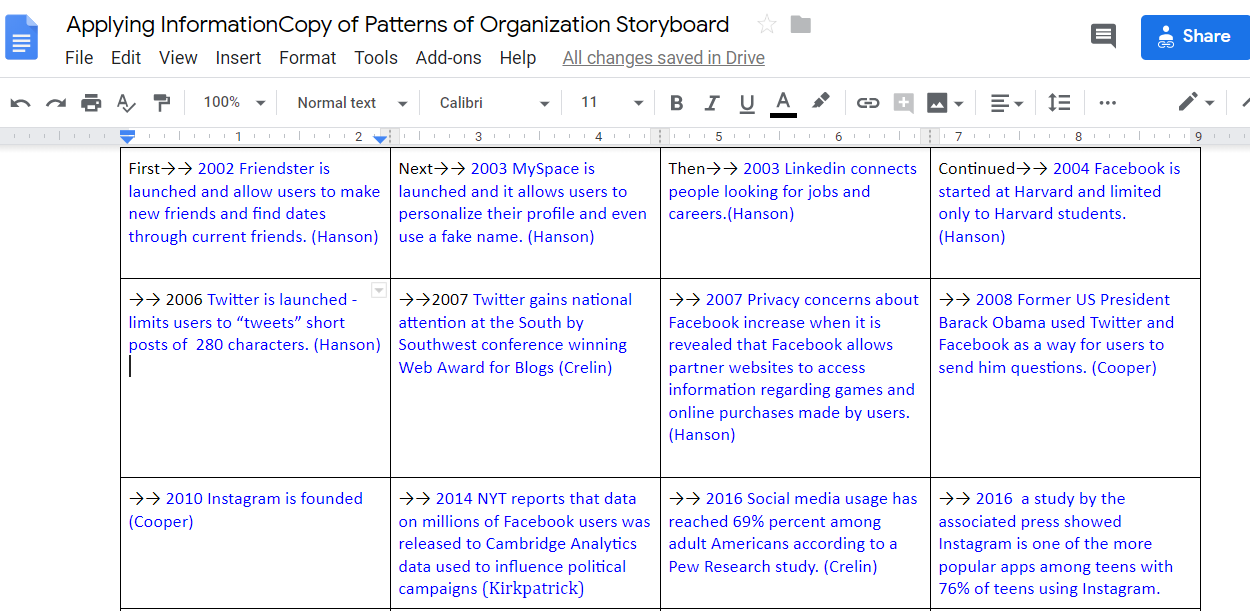Star this document

click(x=767, y=25)
